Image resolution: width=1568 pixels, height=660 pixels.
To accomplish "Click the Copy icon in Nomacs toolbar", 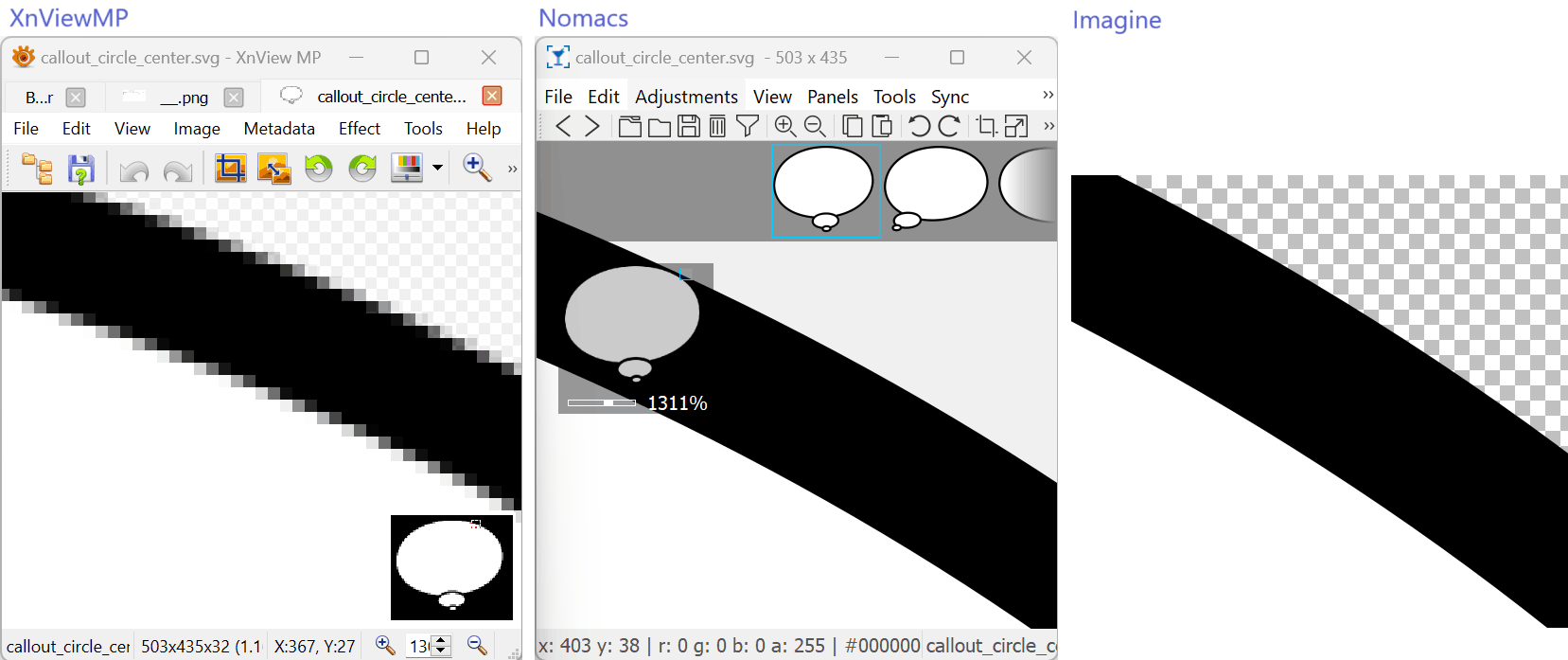I will point(853,126).
